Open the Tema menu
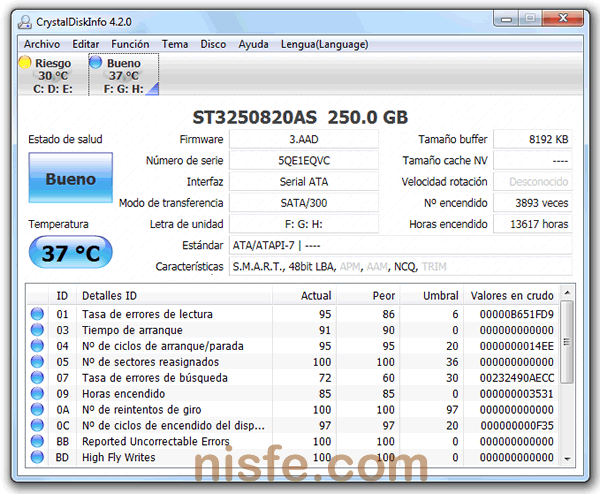Screen dimensions: 600x494 click(174, 44)
